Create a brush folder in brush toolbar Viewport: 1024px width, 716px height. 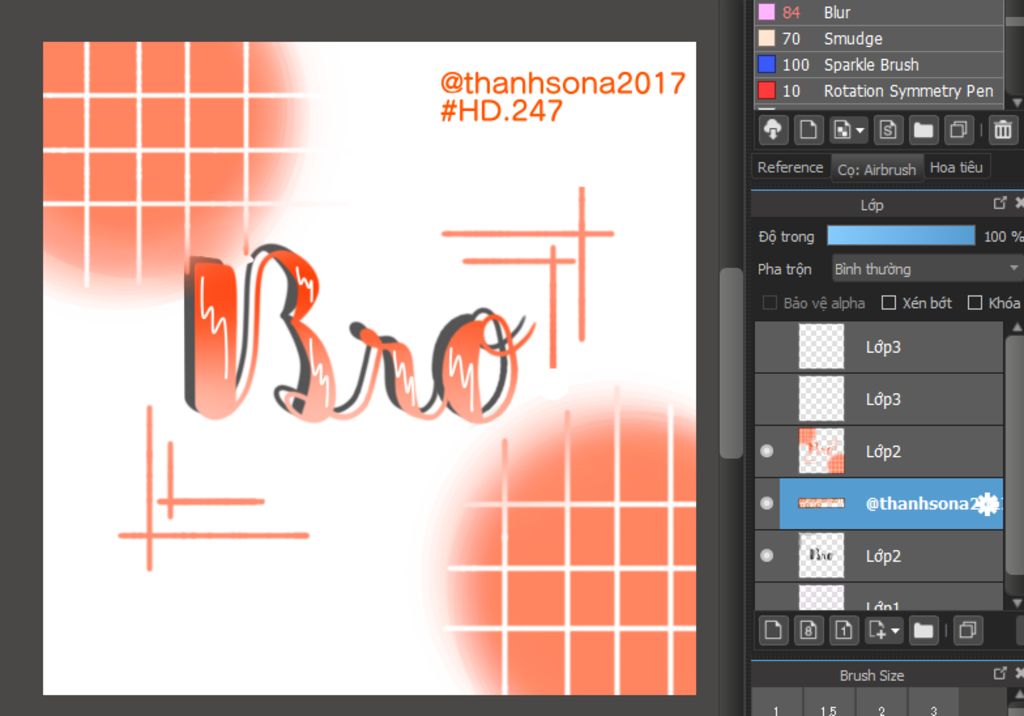[923, 130]
